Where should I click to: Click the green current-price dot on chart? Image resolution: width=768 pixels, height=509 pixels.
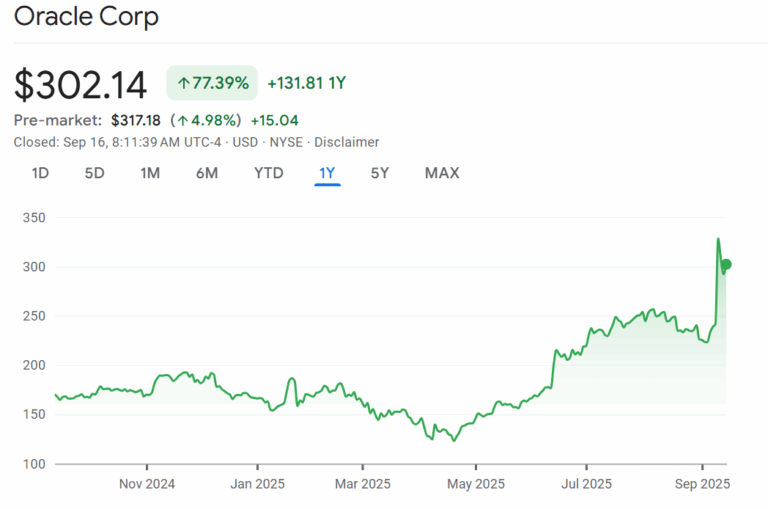pos(726,265)
